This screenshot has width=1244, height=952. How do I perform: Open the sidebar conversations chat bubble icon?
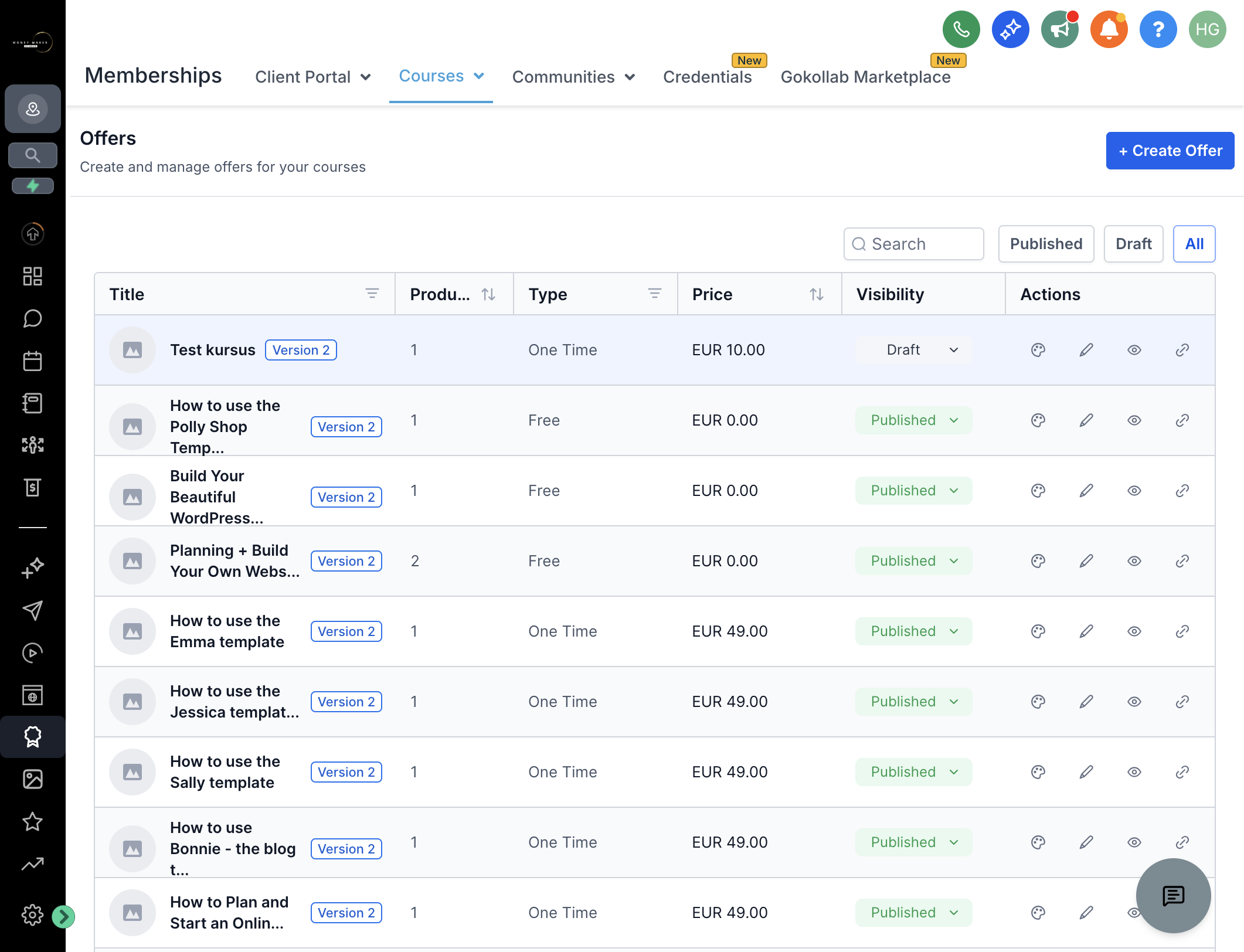33,318
